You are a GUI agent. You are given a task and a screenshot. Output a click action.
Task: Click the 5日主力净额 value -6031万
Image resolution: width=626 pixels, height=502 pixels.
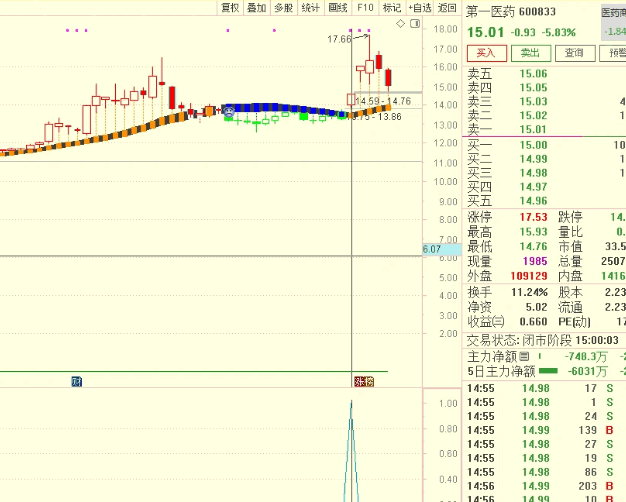pos(587,371)
